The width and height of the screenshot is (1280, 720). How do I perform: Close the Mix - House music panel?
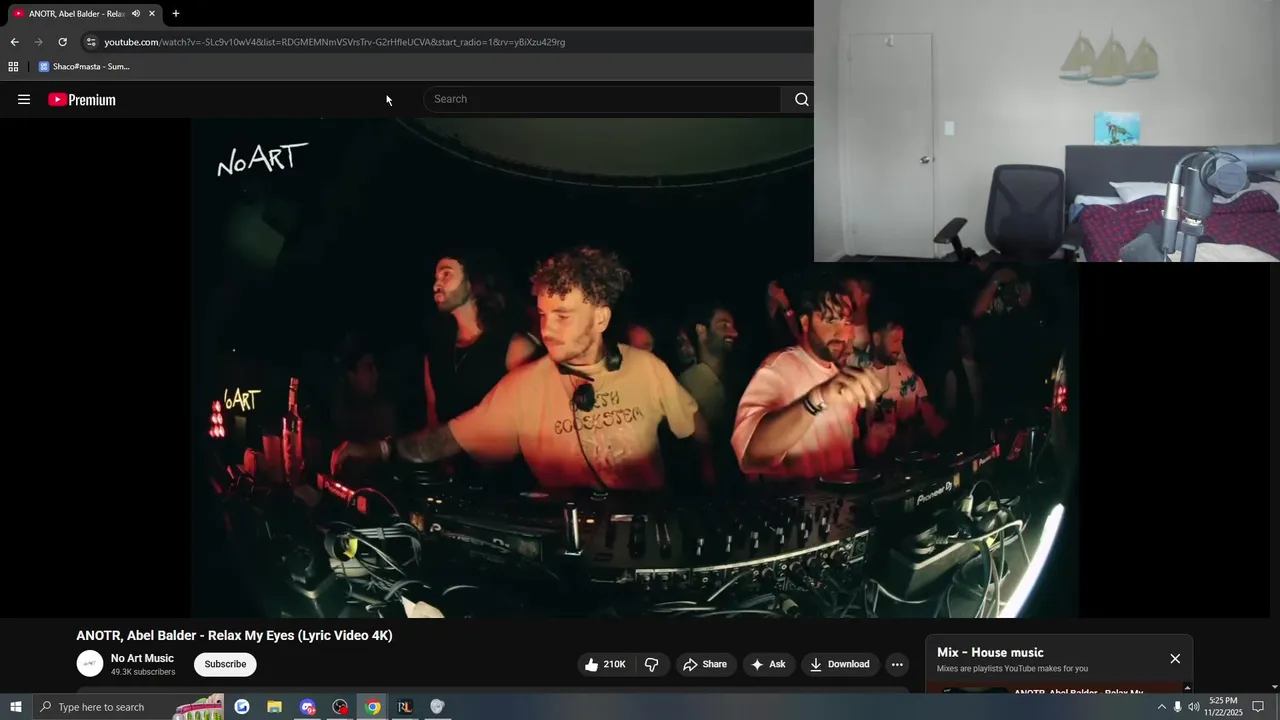click(x=1175, y=659)
